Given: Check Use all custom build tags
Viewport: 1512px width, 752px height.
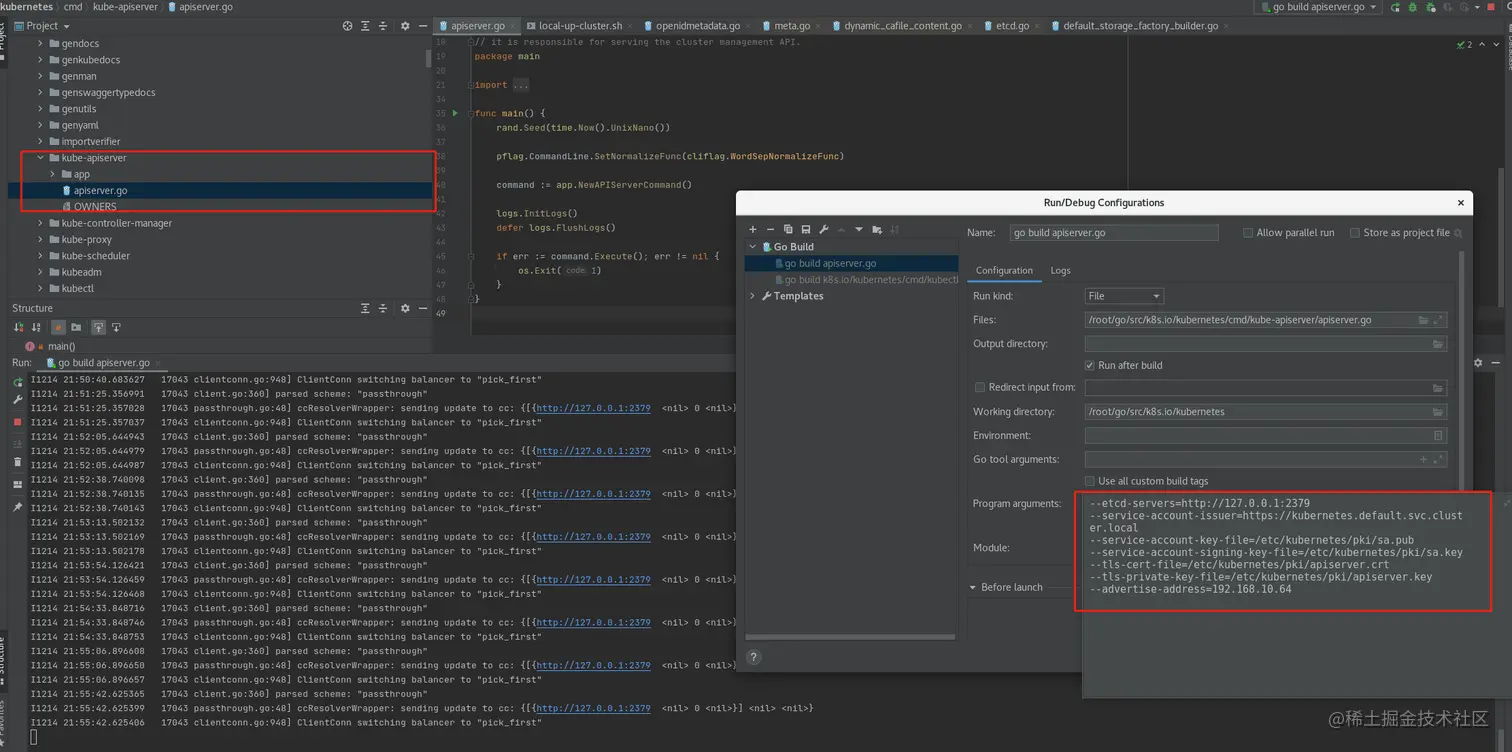Looking at the screenshot, I should coord(1090,482).
